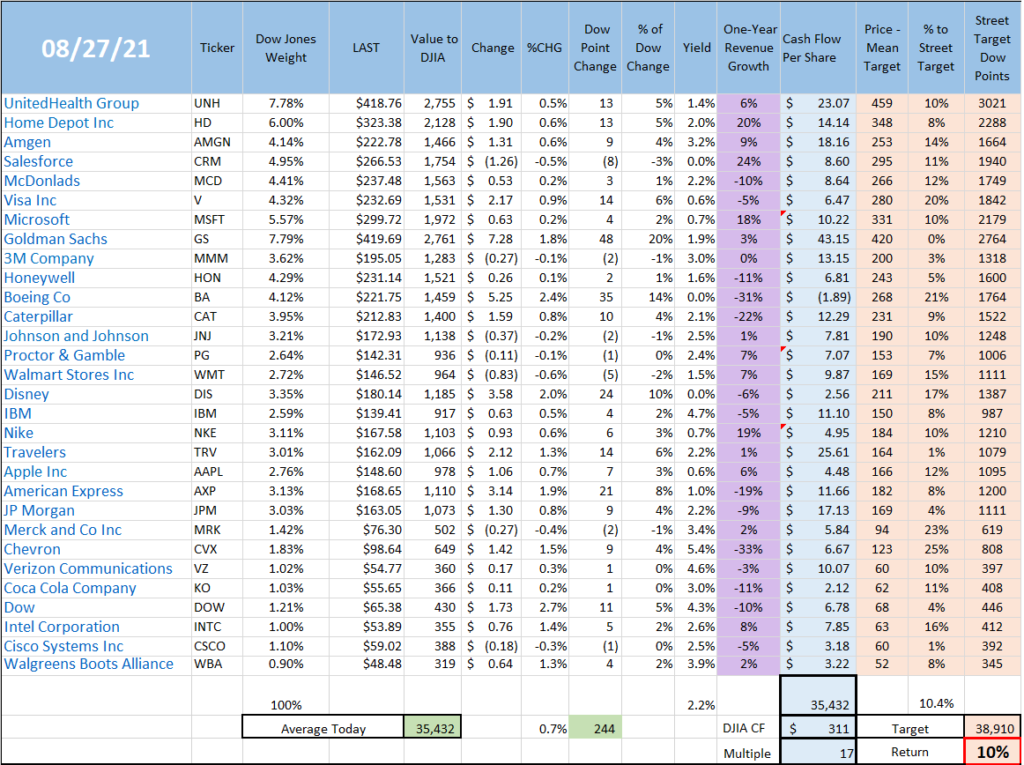Click UnitedHealth's 7.78% weight cell
The image size is (1024, 765).
[285, 103]
